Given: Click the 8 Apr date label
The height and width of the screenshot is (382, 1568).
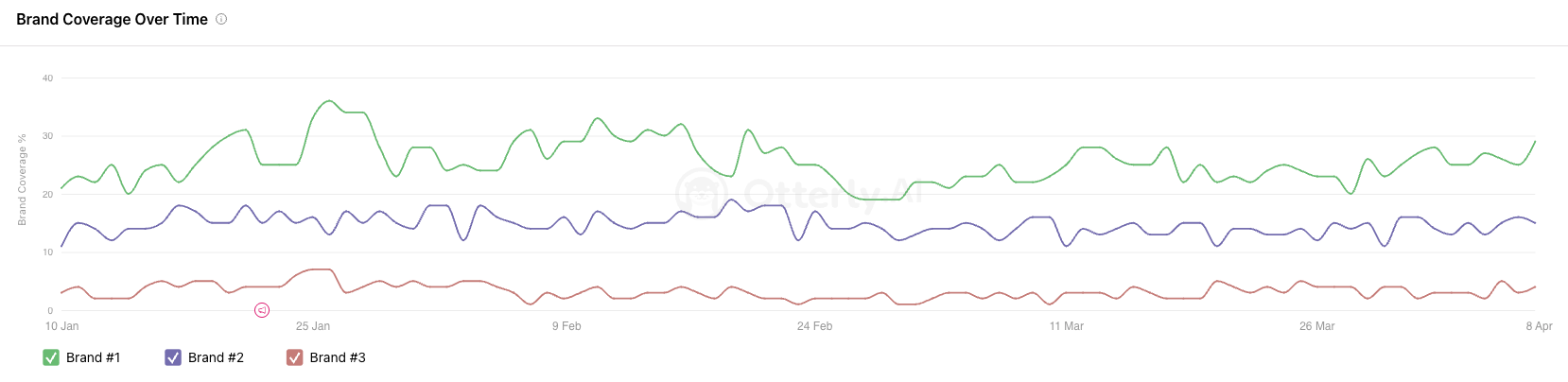Looking at the screenshot, I should click(x=1539, y=326).
